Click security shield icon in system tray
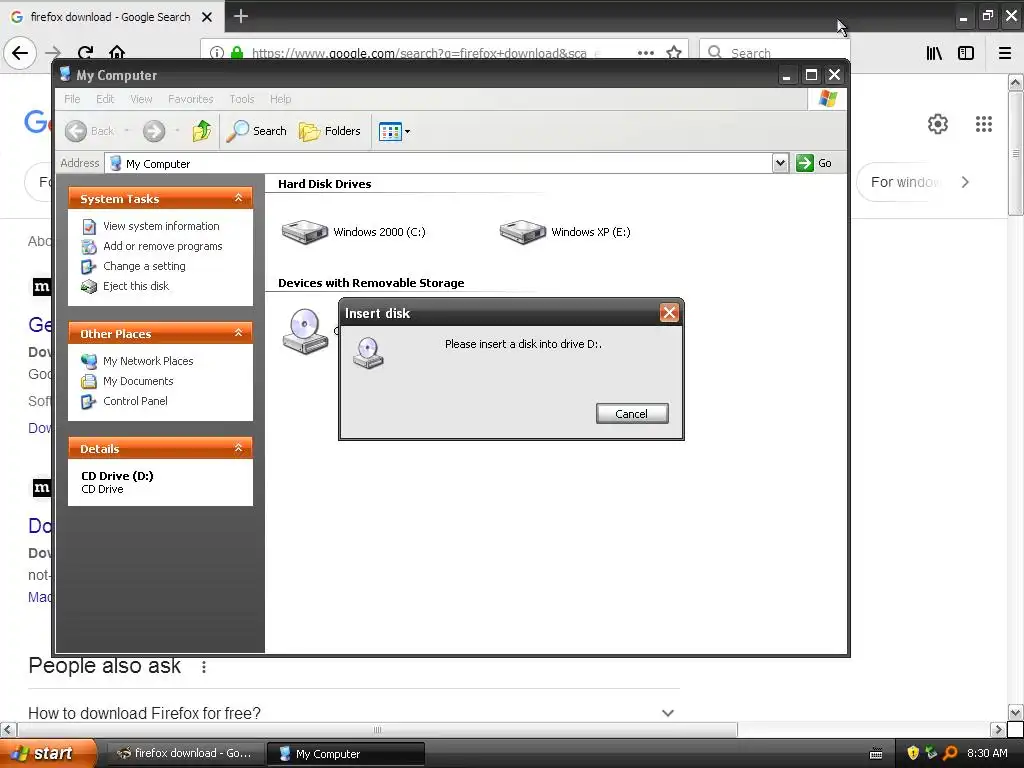The width and height of the screenshot is (1024, 768). (913, 753)
